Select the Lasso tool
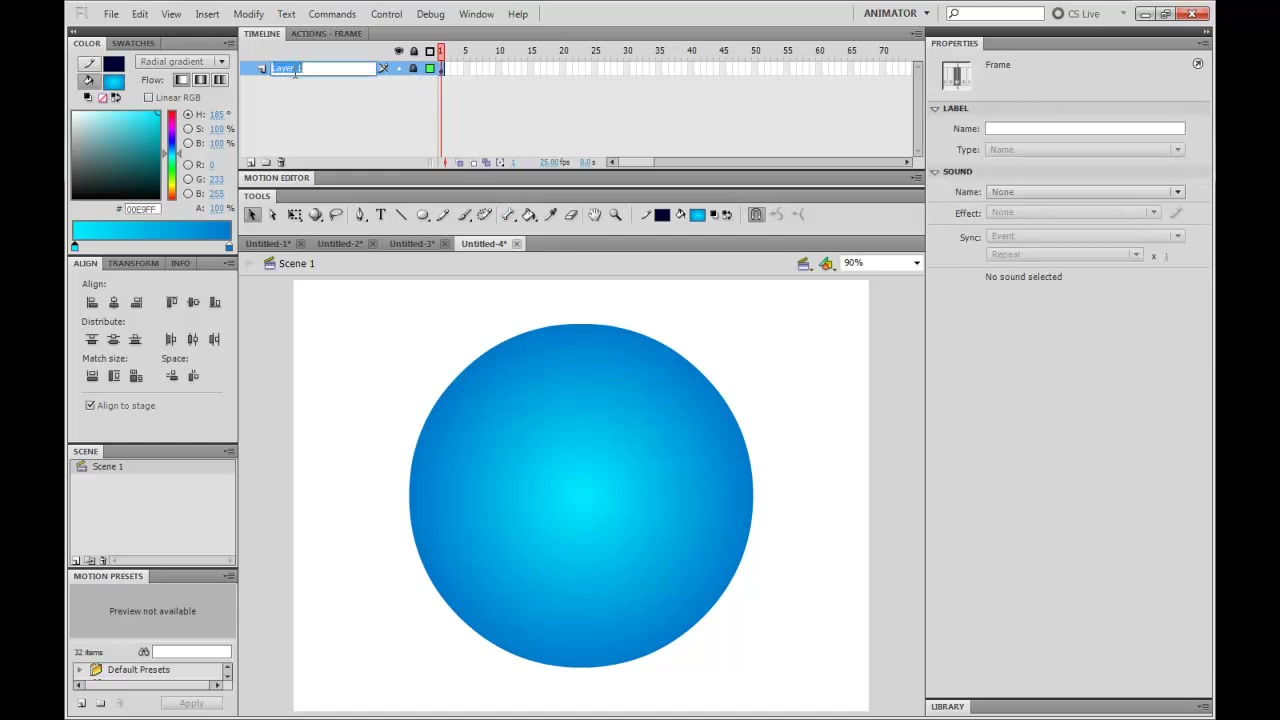This screenshot has height=720, width=1280. [x=336, y=214]
